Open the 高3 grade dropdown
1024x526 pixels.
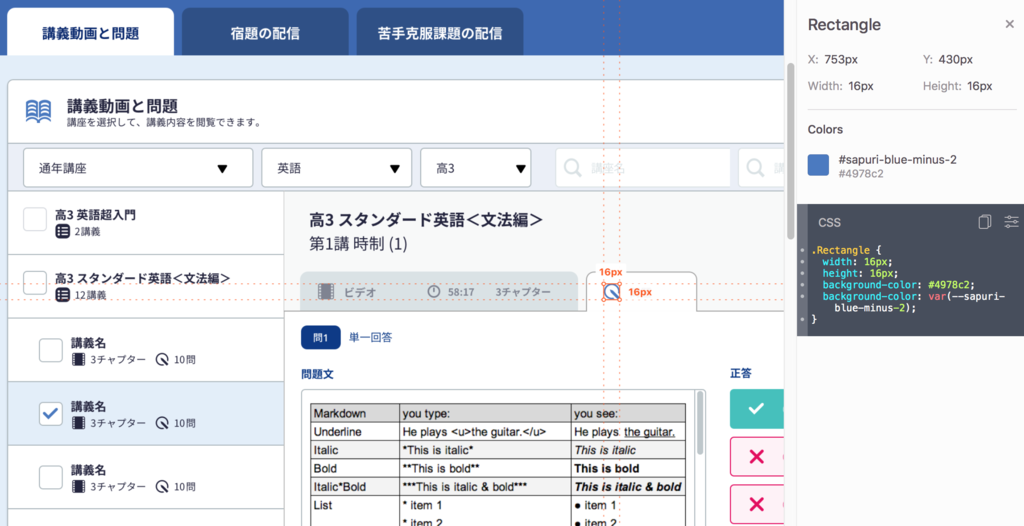476,168
